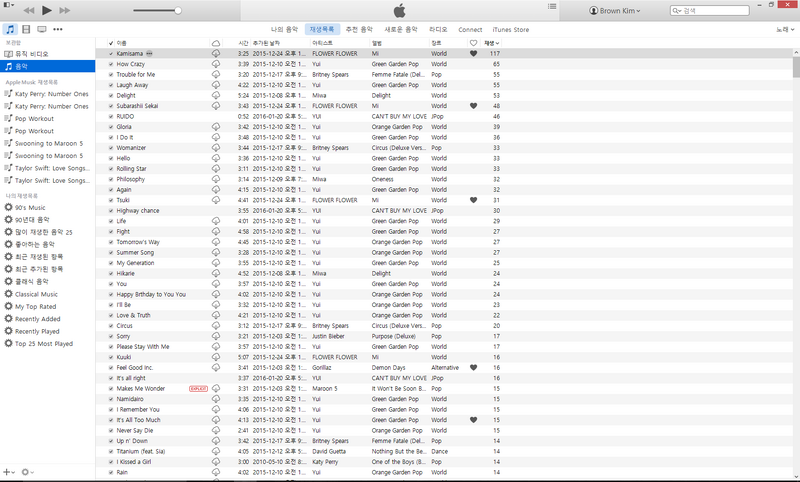Switch to the TV Shows monitor icon
This screenshot has width=800, height=482.
[x=42, y=30]
